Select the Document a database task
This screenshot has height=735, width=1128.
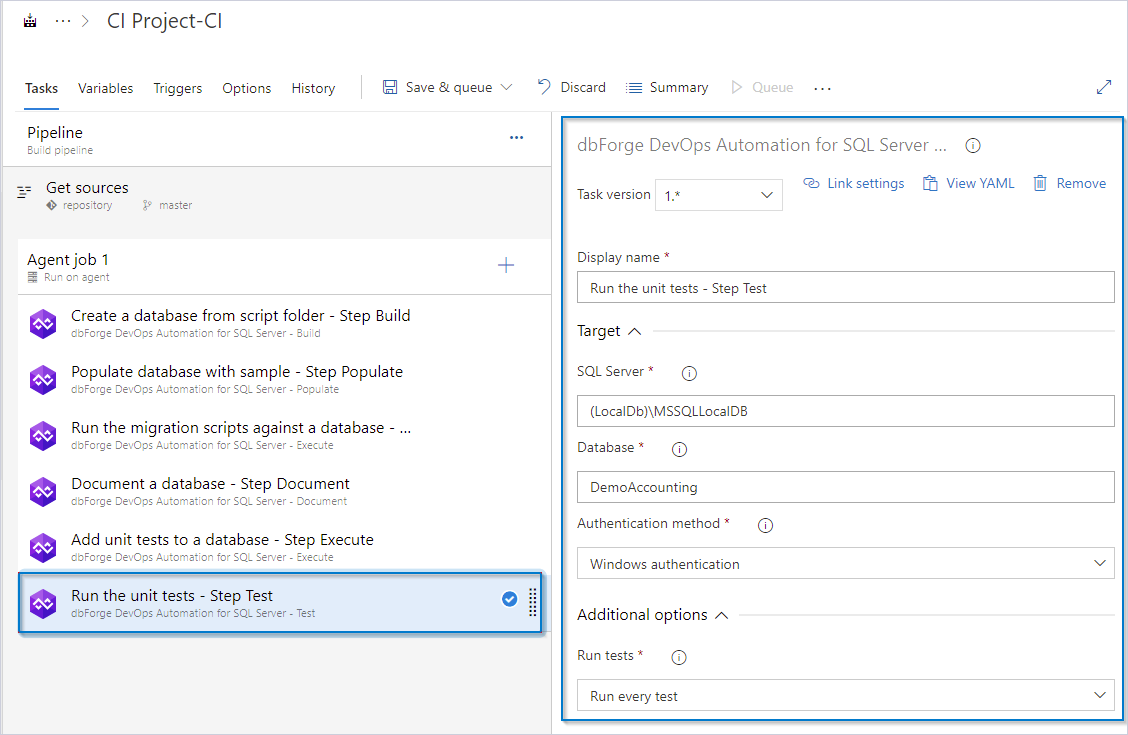(283, 491)
